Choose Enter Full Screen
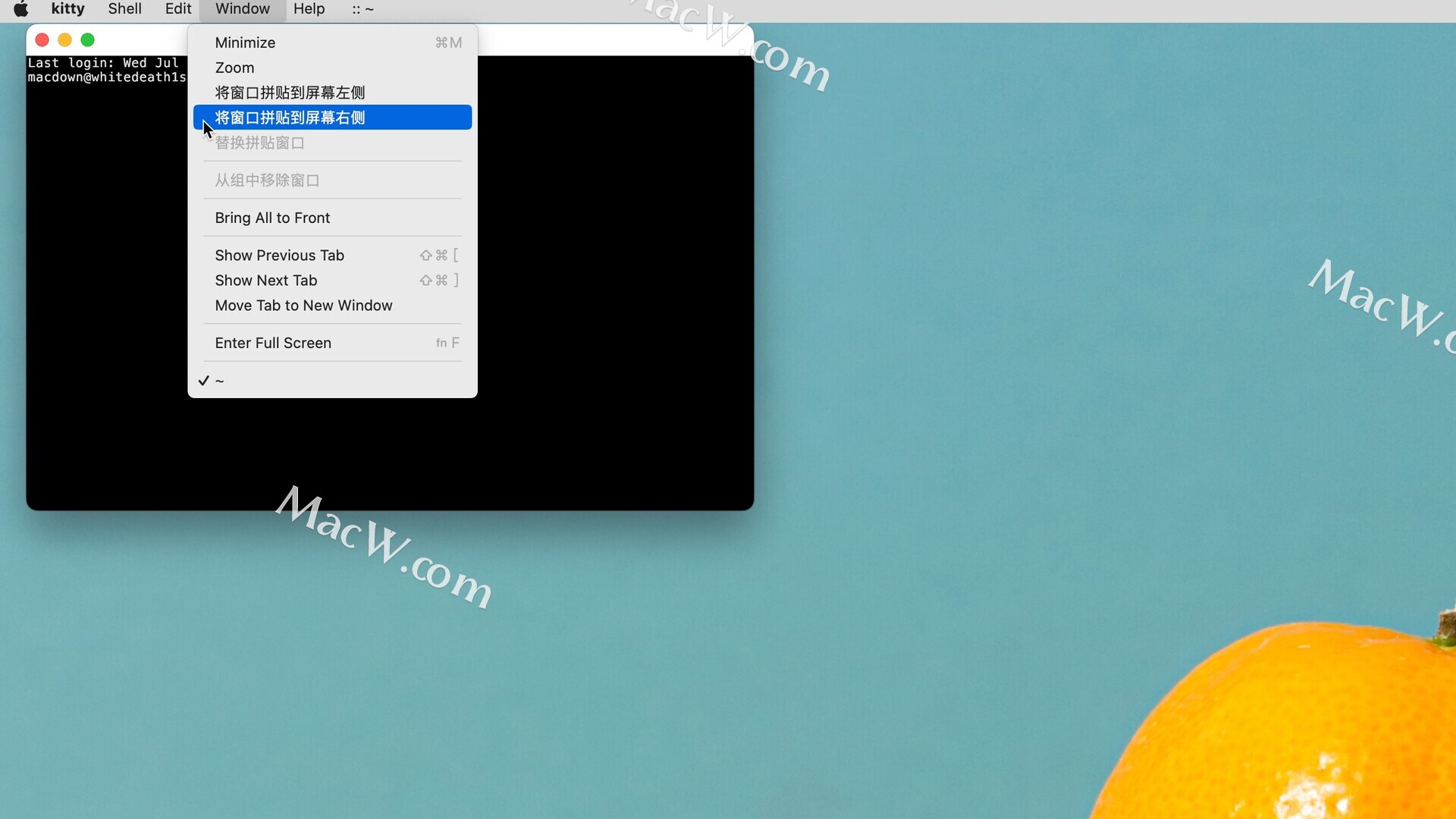 pos(332,343)
